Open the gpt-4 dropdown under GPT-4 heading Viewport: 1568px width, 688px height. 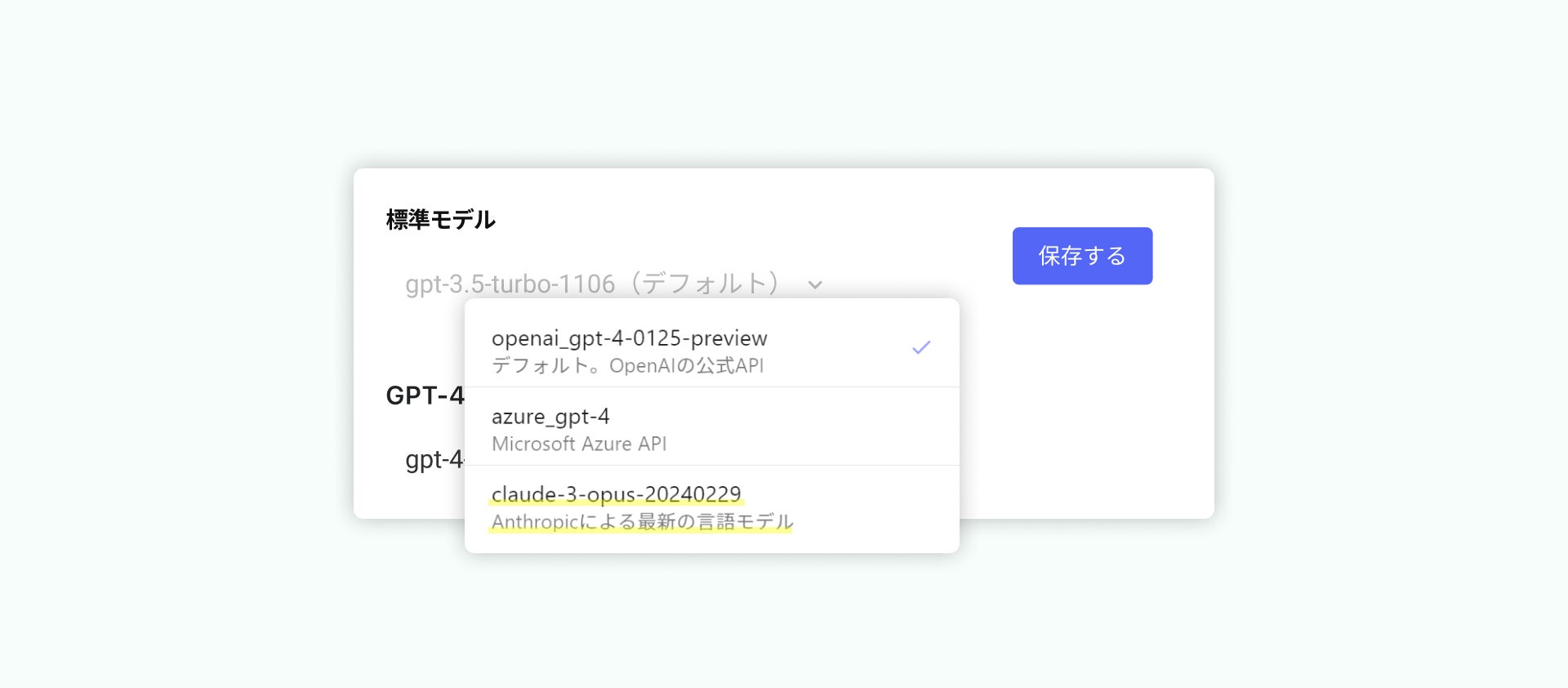coord(434,460)
